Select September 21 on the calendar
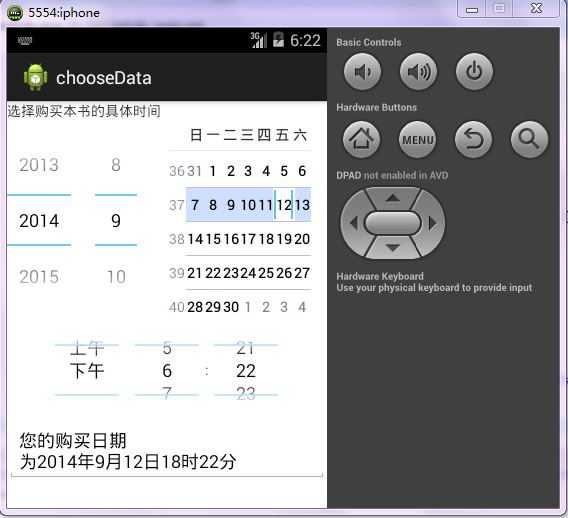The image size is (568, 518). [195, 273]
